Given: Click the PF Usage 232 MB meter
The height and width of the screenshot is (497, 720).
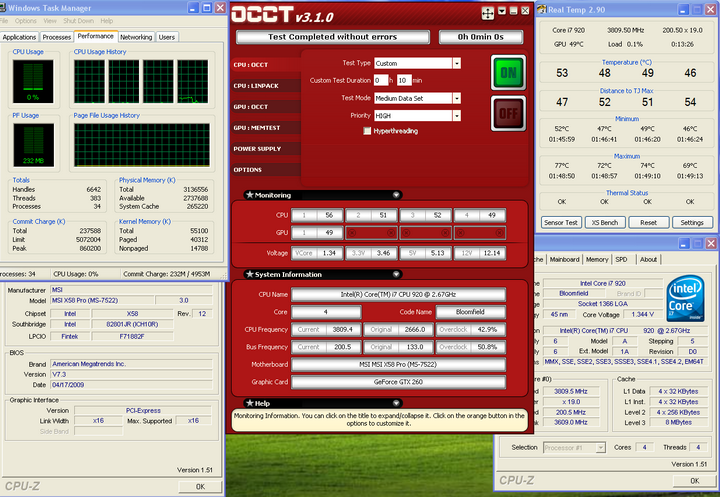Looking at the screenshot, I should [x=33, y=145].
